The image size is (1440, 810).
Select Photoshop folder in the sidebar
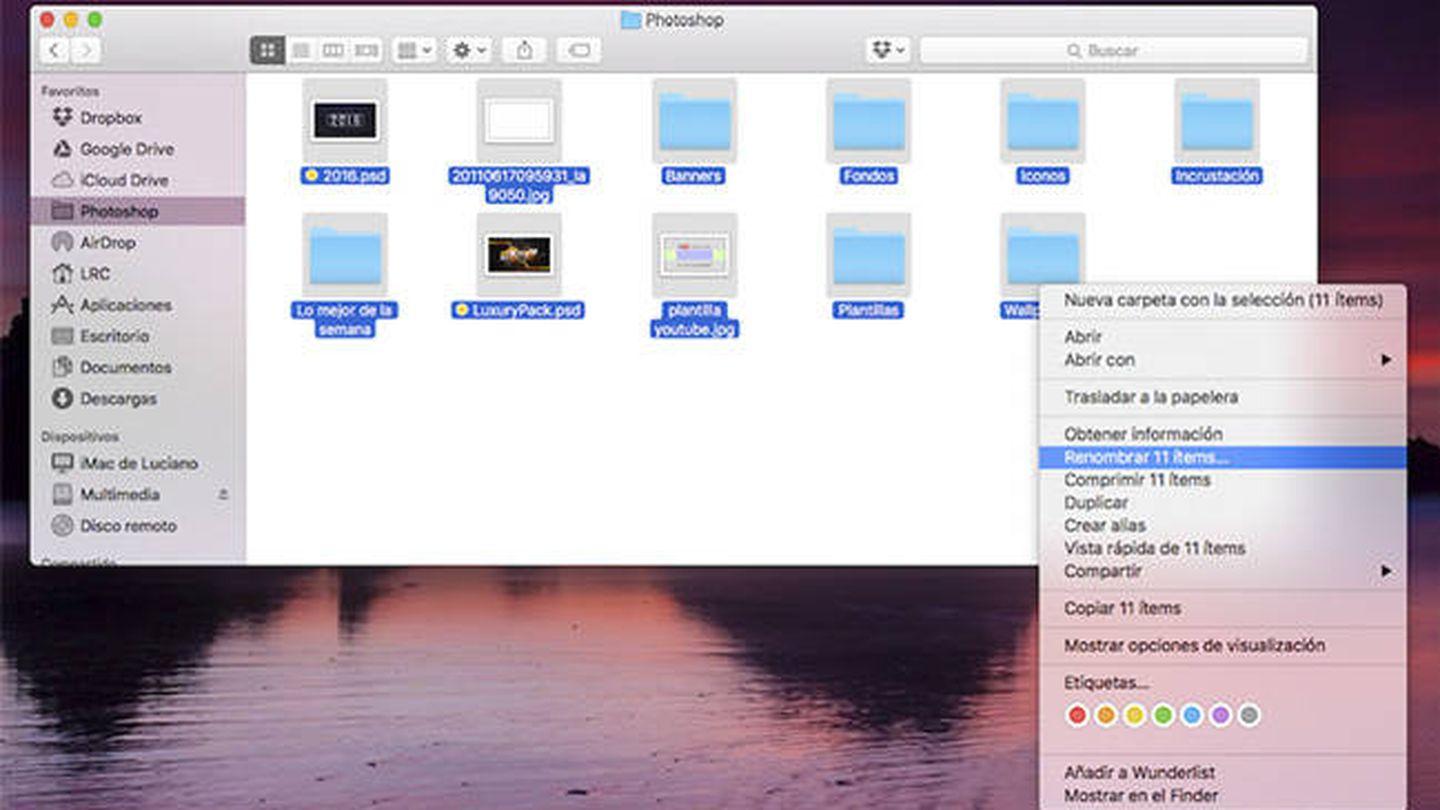tap(138, 211)
